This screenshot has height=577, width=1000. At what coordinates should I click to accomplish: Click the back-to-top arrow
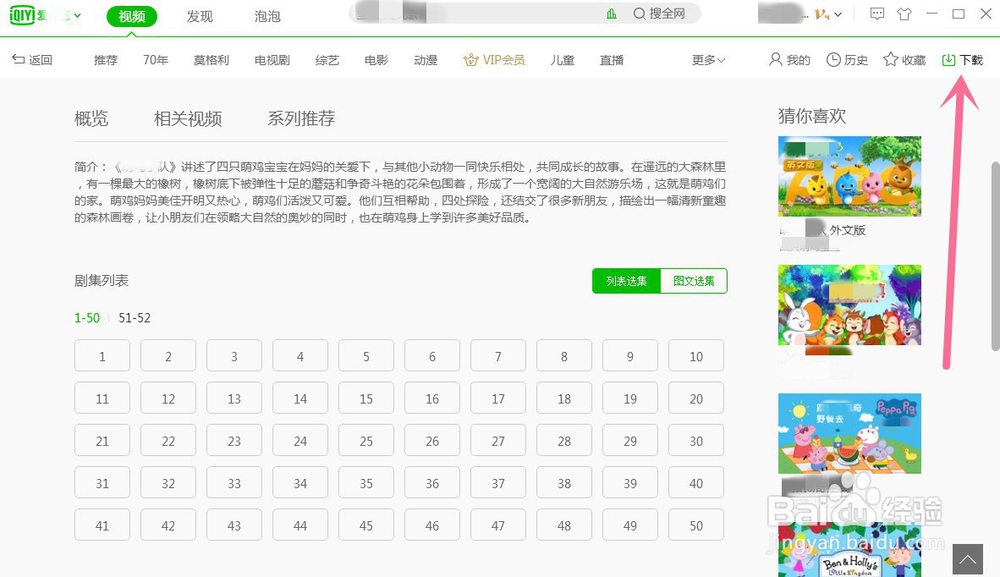click(x=967, y=557)
